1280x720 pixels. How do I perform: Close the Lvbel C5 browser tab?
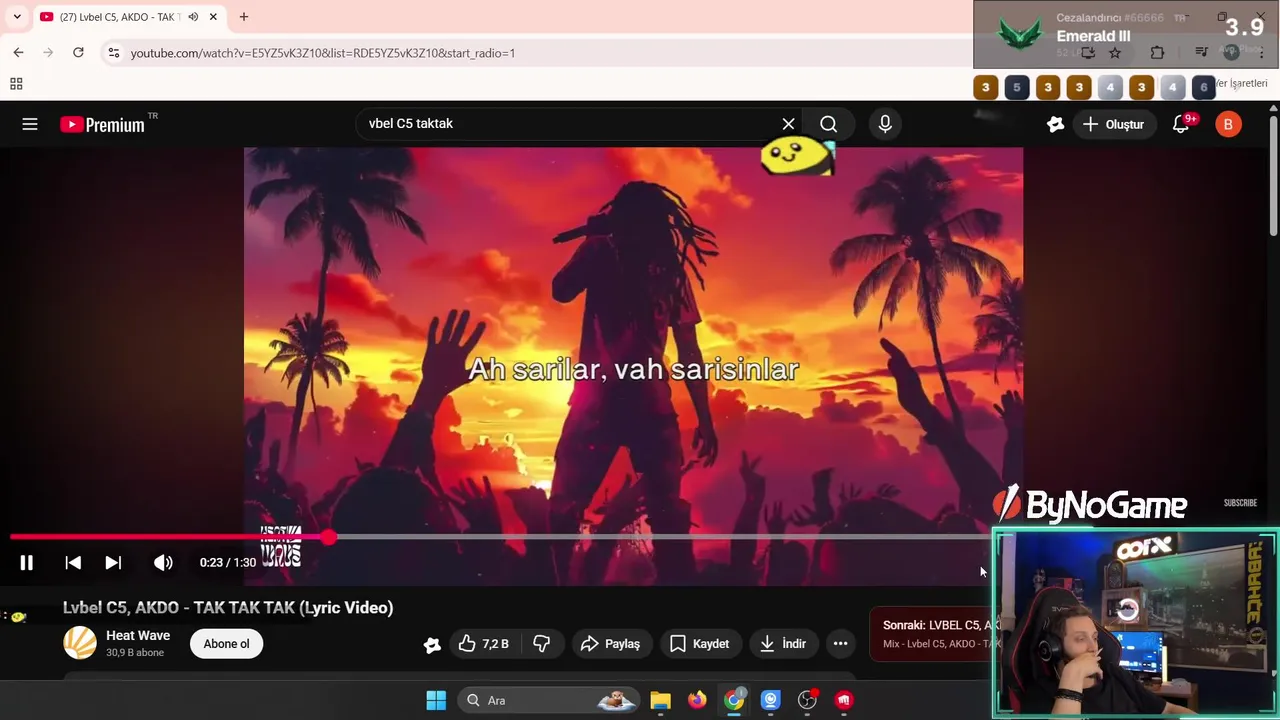pos(213,17)
